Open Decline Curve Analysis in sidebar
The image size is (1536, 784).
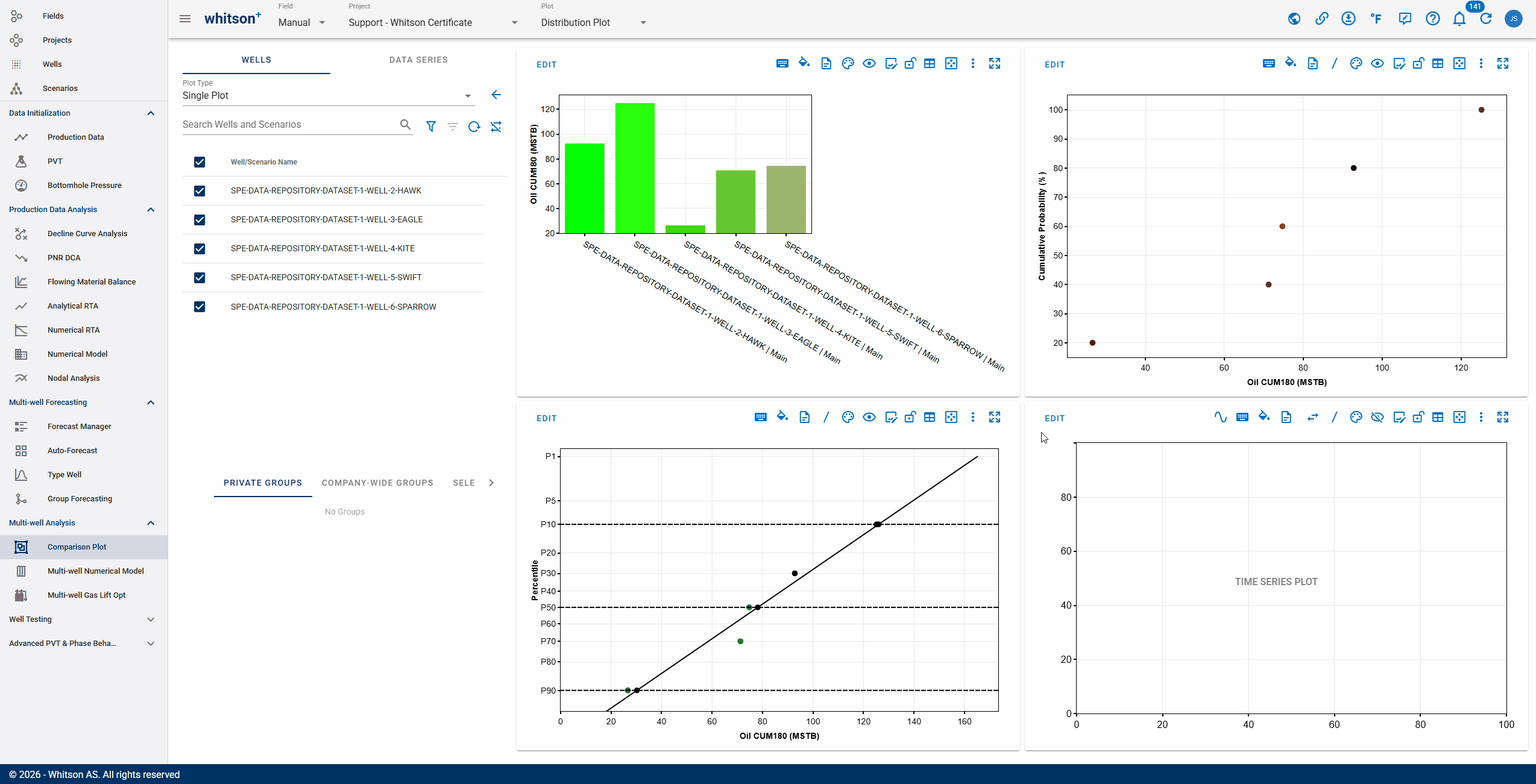[x=87, y=234]
